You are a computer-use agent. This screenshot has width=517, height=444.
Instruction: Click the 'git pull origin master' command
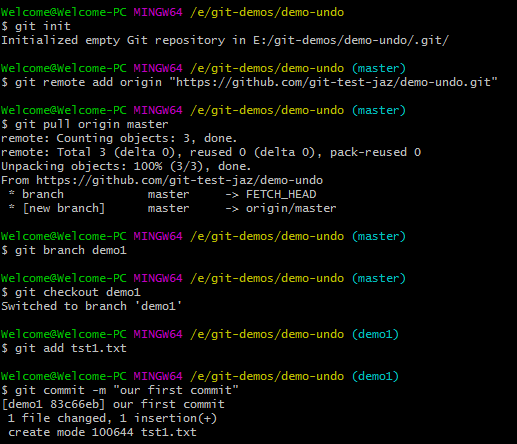tap(91, 124)
